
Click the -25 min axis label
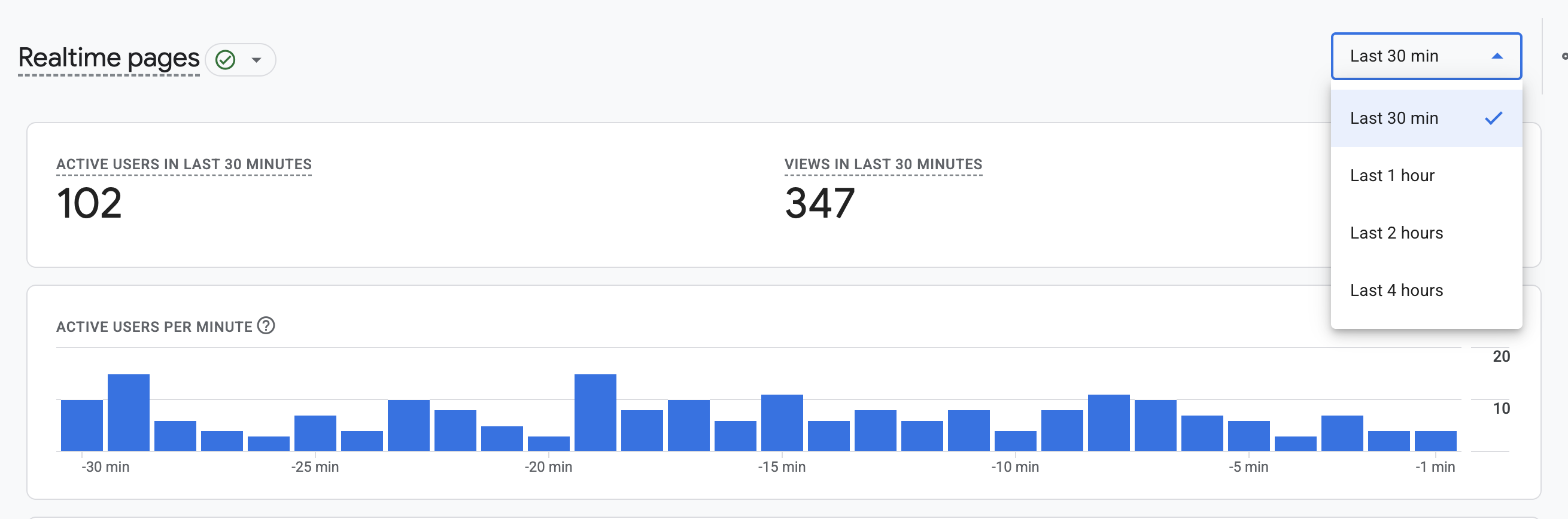pos(315,466)
